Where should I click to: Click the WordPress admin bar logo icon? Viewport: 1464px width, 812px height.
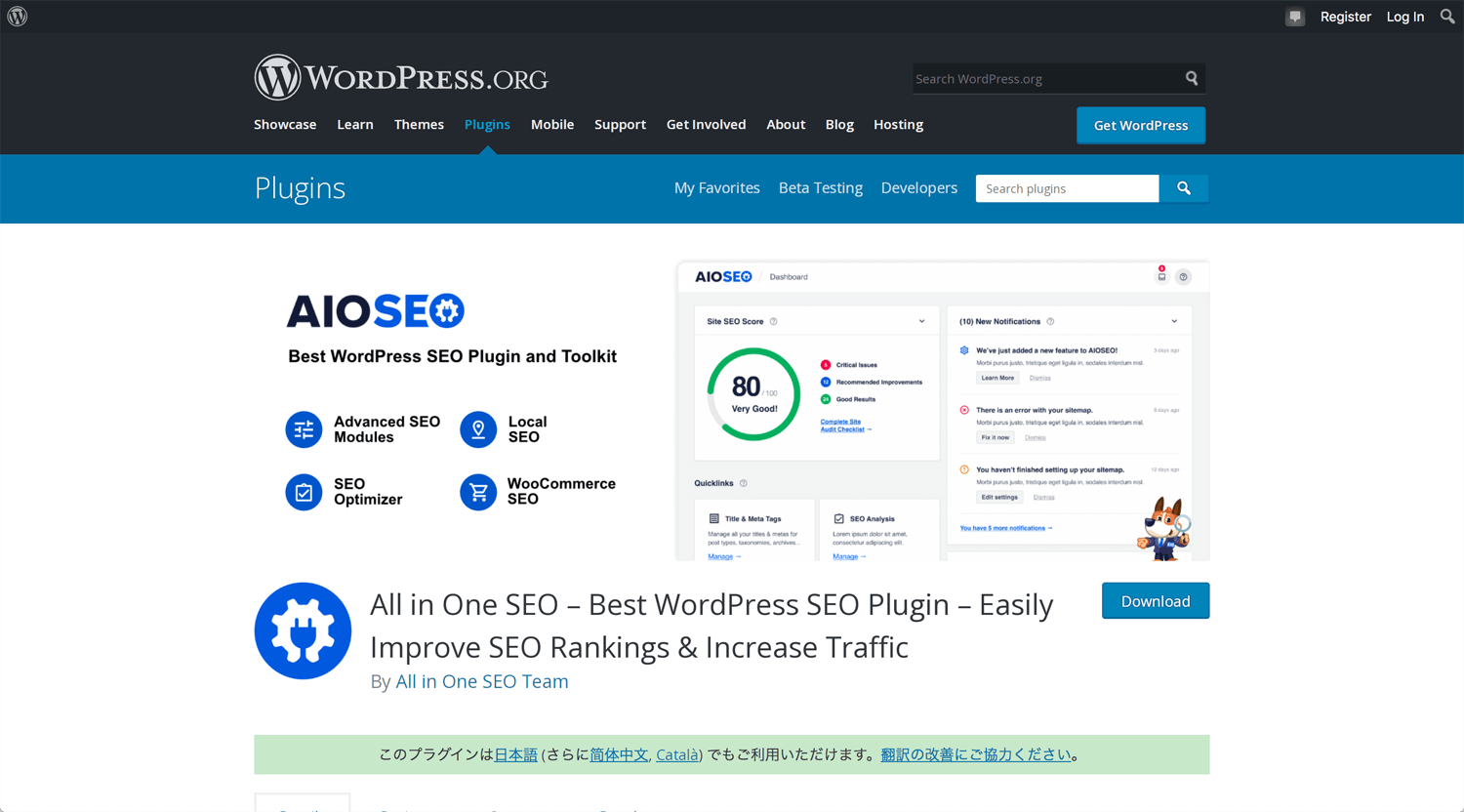point(18,17)
